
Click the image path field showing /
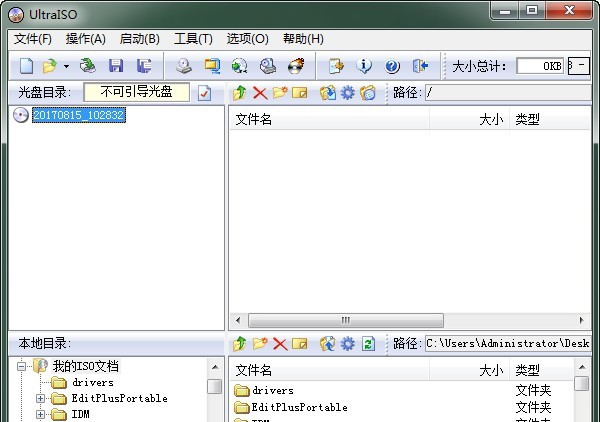coord(508,93)
